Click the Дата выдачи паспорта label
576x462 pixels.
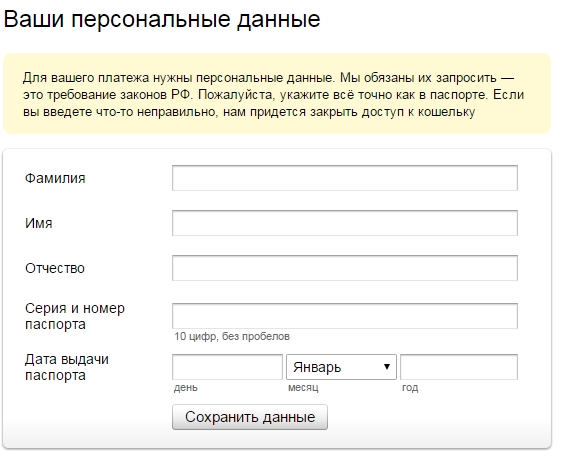(x=66, y=367)
